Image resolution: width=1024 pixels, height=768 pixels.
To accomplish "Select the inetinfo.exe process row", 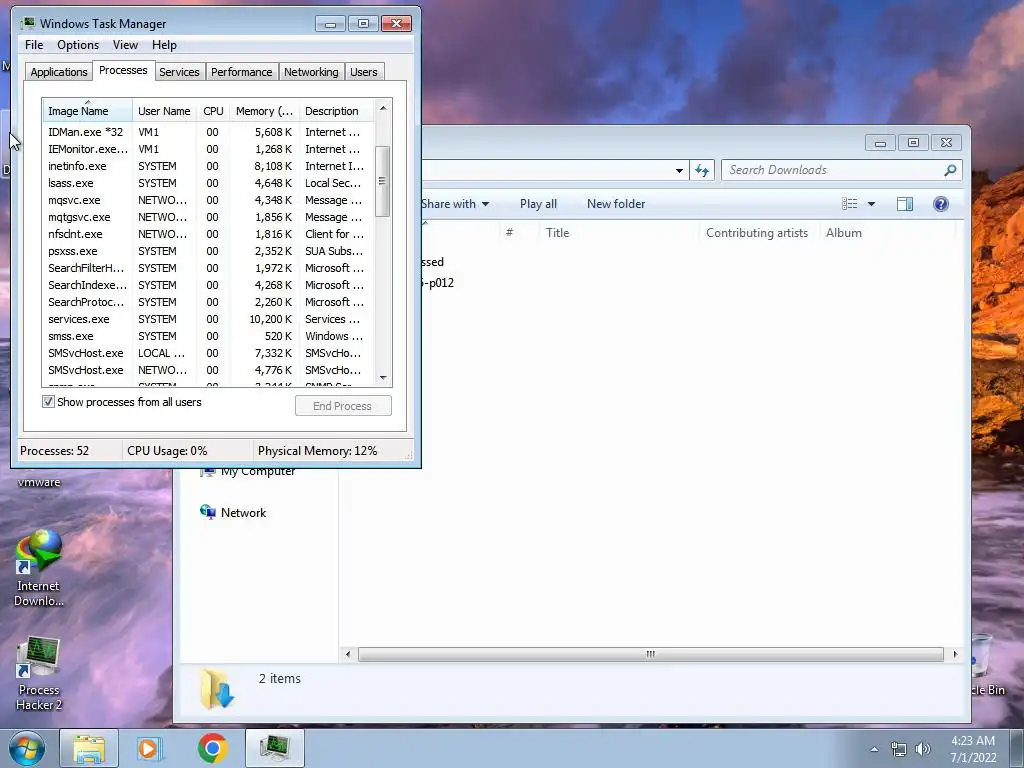I will (x=208, y=166).
